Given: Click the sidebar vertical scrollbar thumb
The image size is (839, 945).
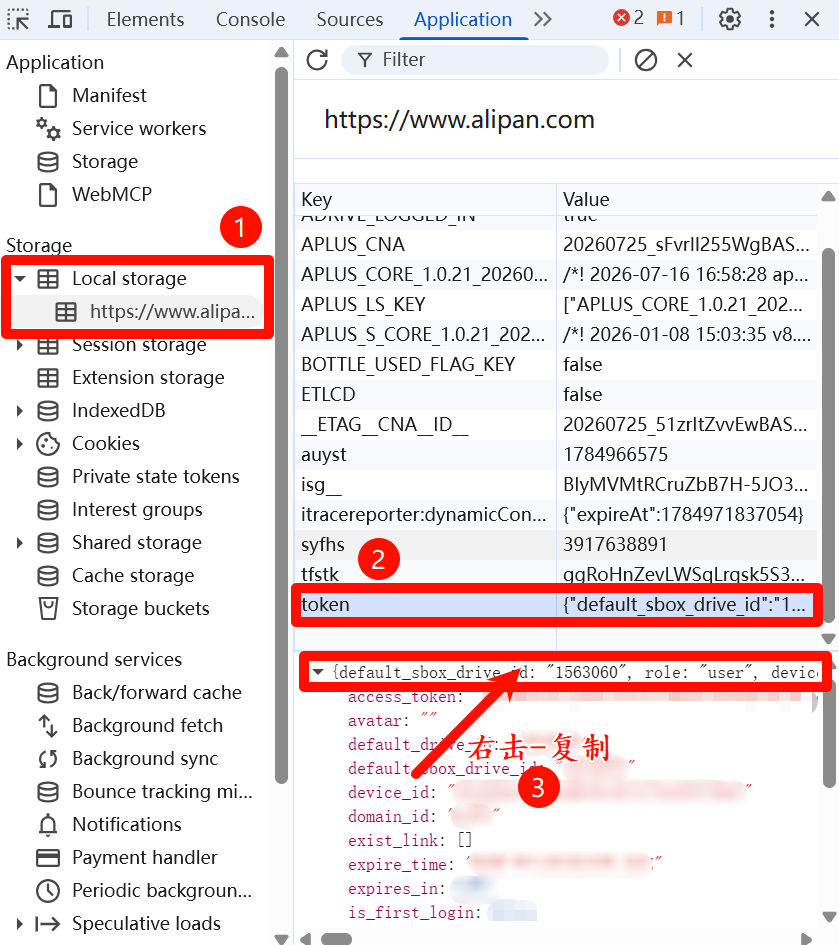Looking at the screenshot, I should point(281,425).
